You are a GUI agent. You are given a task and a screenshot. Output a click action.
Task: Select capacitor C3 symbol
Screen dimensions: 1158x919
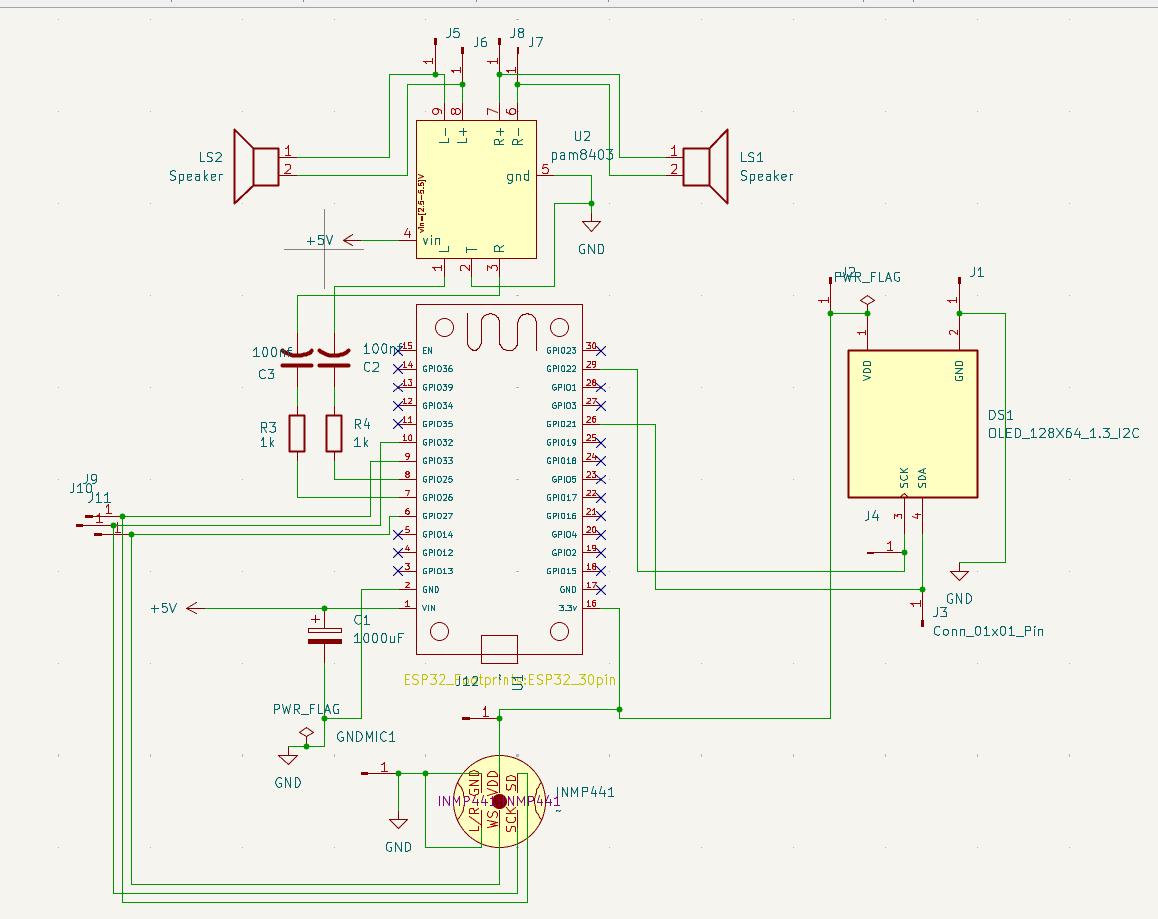(x=298, y=360)
